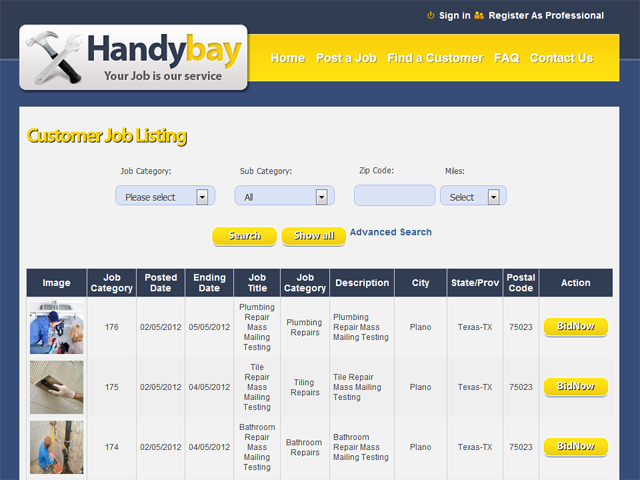640x480 pixels.
Task: Open Find a Customer menu item
Action: coord(435,58)
